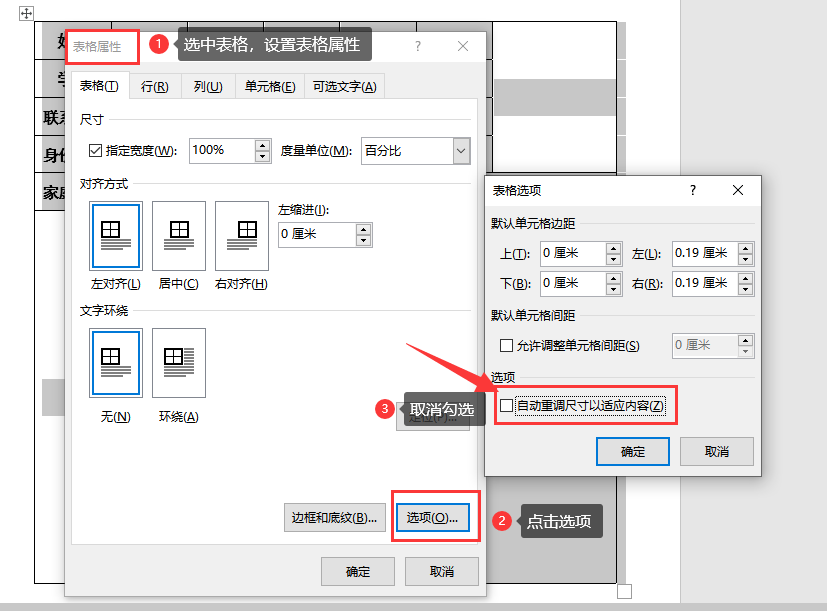
Task: Choose the 无(N) text wrapping icon
Action: coord(116,363)
